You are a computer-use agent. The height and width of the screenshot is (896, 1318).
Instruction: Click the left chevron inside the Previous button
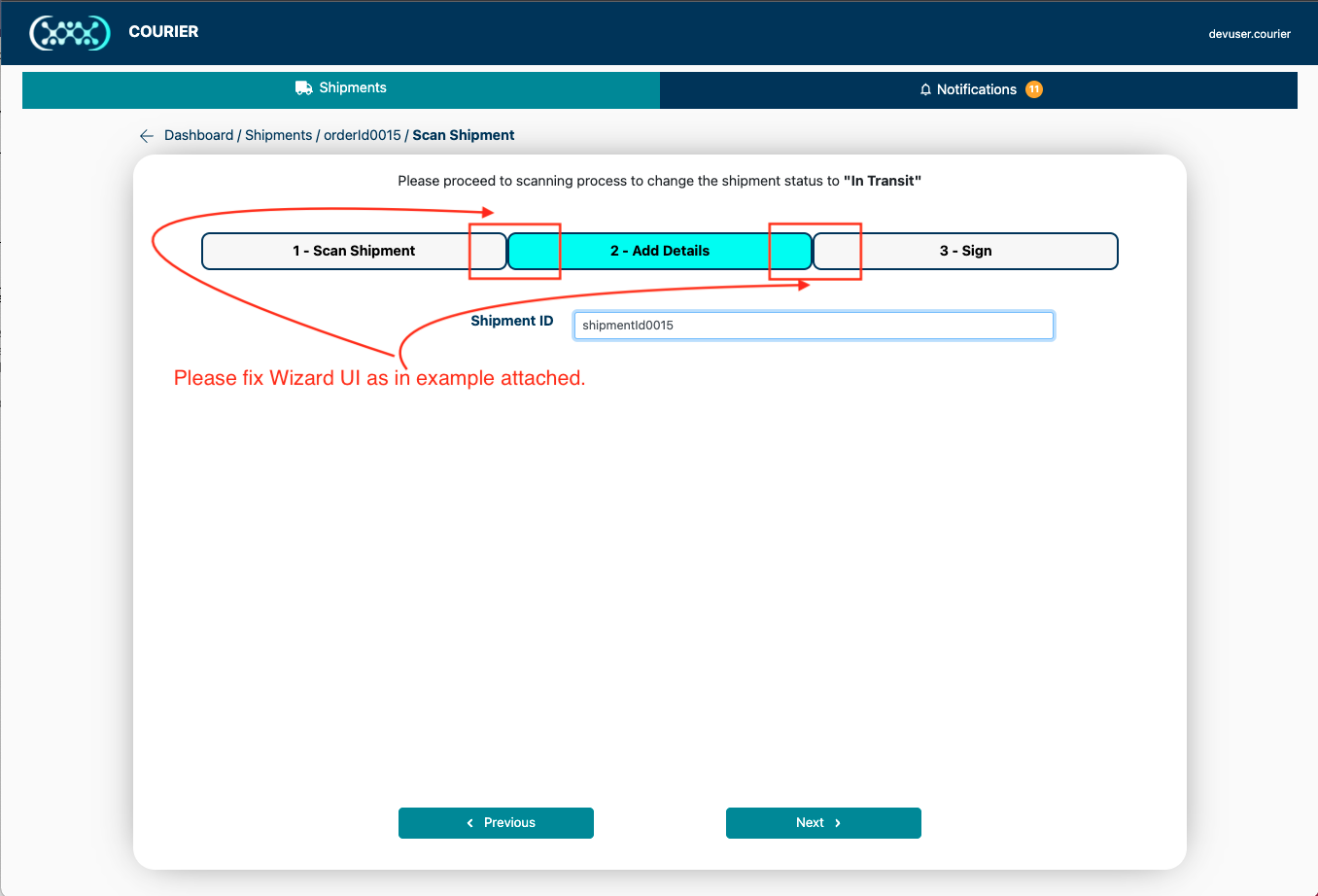point(469,822)
